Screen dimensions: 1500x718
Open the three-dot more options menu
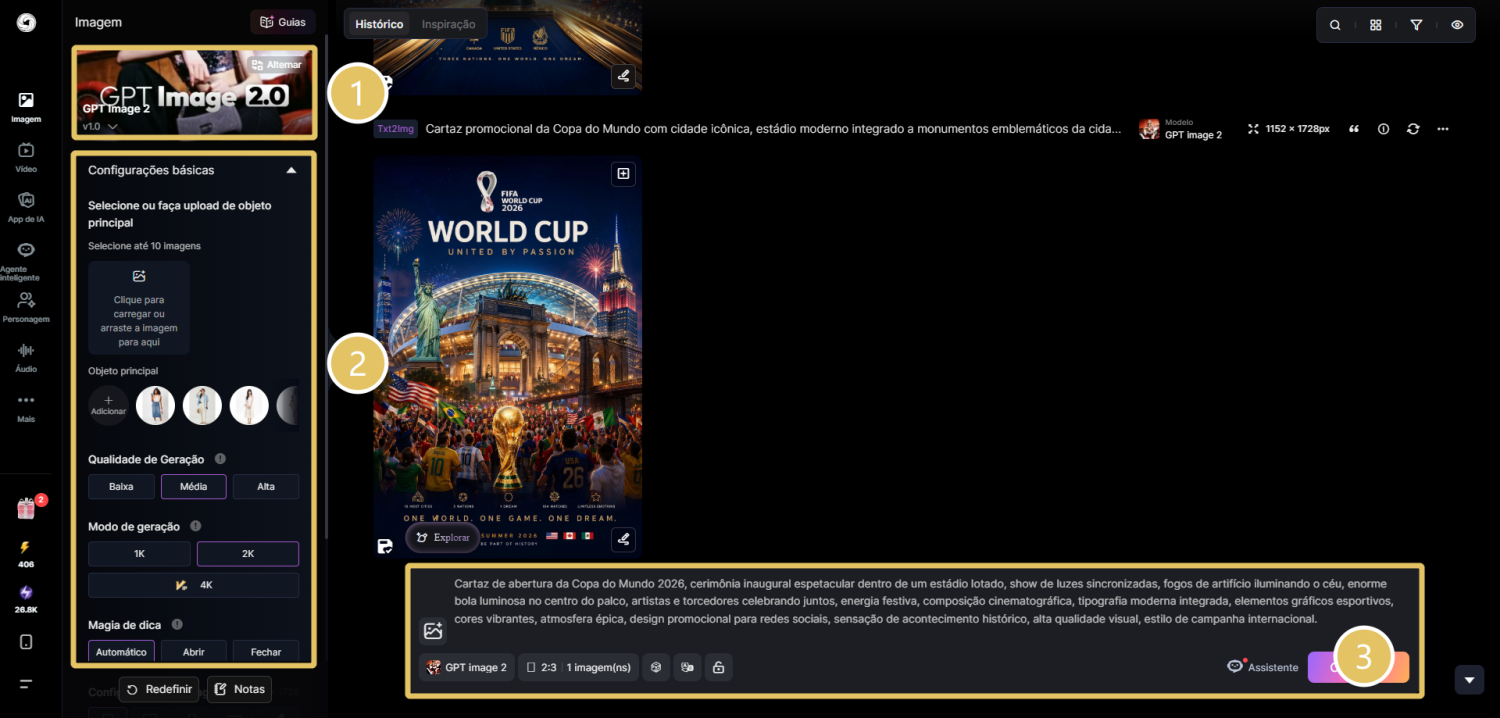pos(1443,129)
